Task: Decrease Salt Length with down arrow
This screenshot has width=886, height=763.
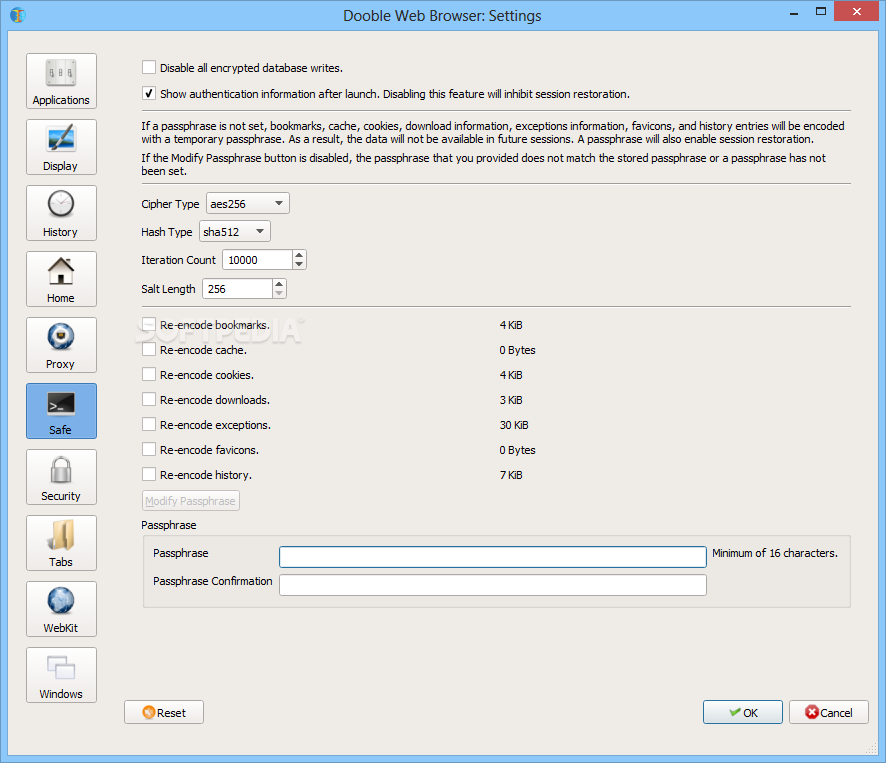Action: pos(279,293)
